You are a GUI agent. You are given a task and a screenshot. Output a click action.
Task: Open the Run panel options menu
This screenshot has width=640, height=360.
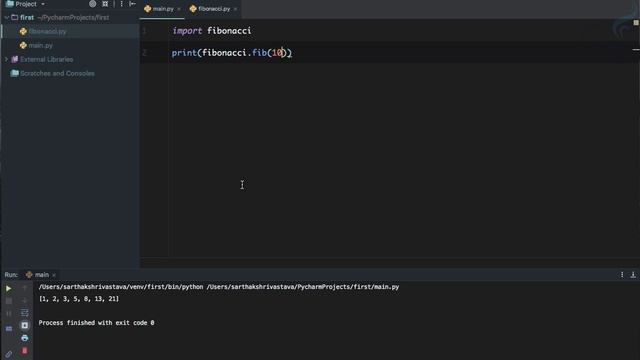[x=622, y=275]
